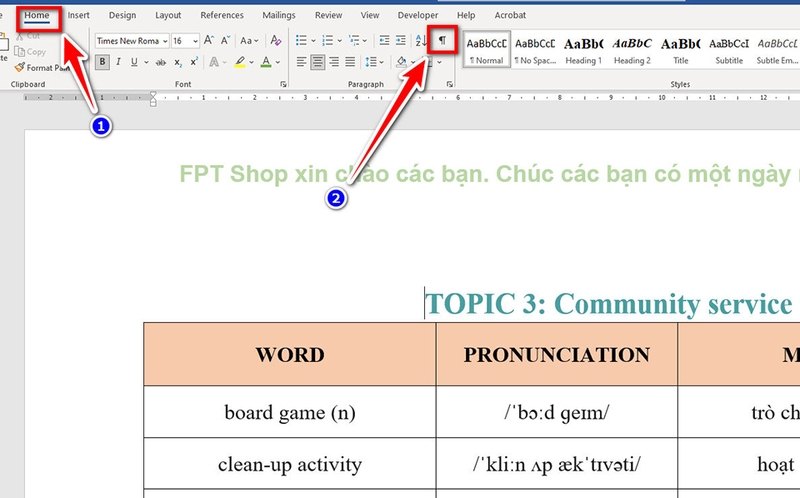Open line and paragraph spacing

tap(374, 62)
